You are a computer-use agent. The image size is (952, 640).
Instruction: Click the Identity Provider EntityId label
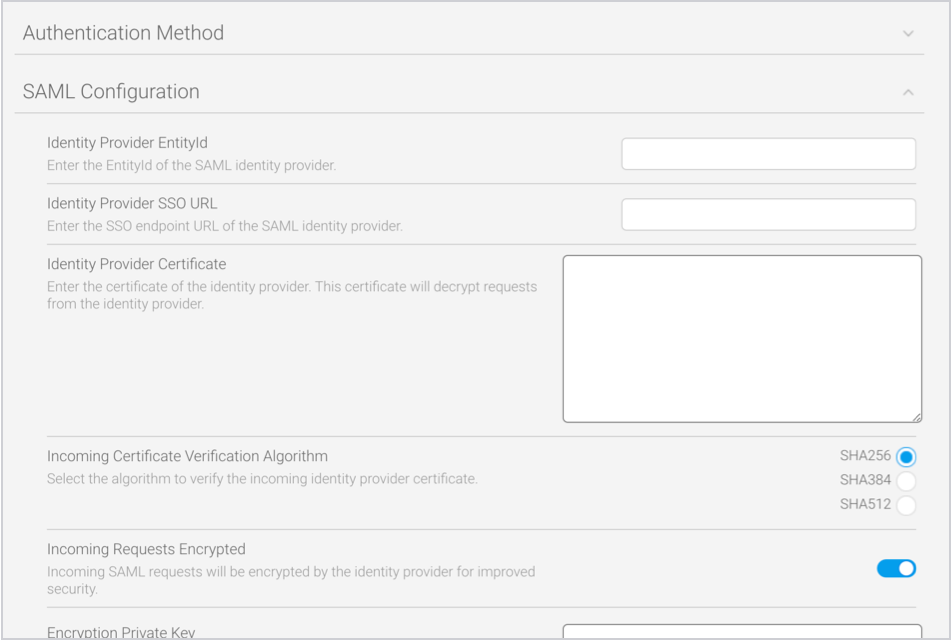[127, 143]
